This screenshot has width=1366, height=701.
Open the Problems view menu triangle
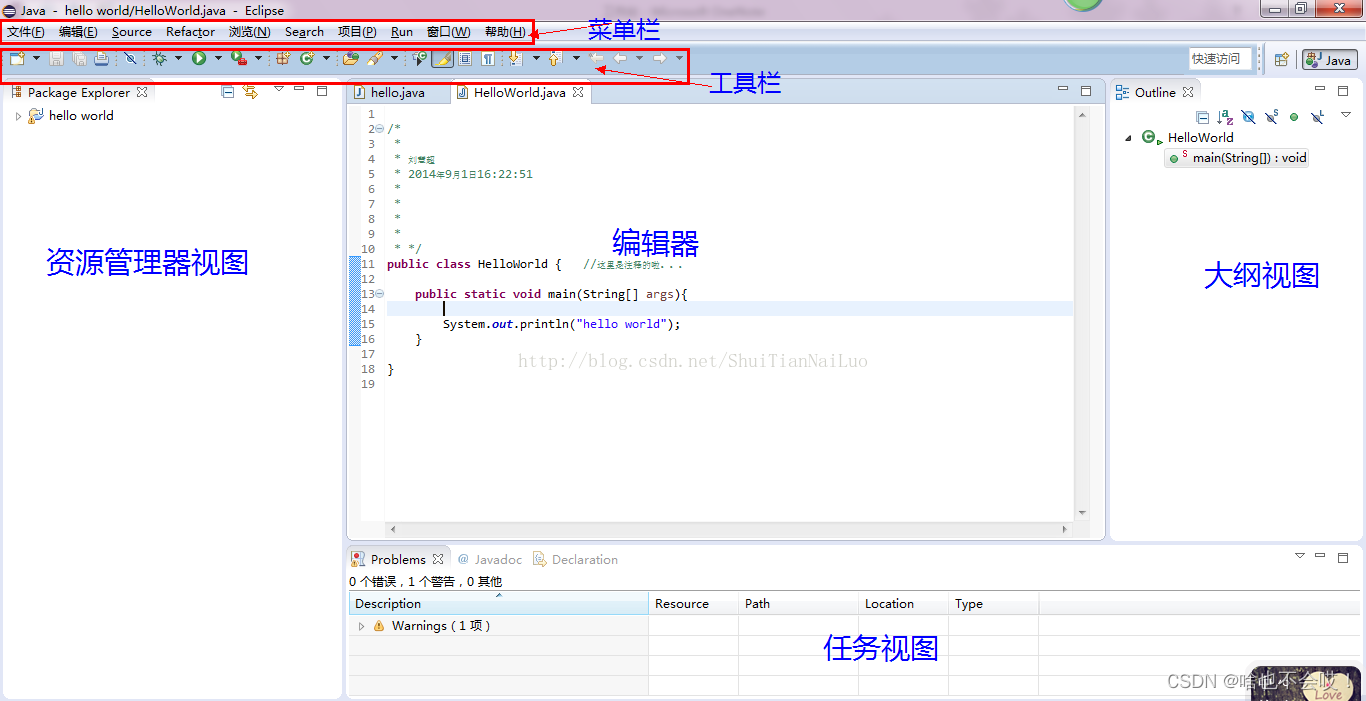click(1300, 556)
